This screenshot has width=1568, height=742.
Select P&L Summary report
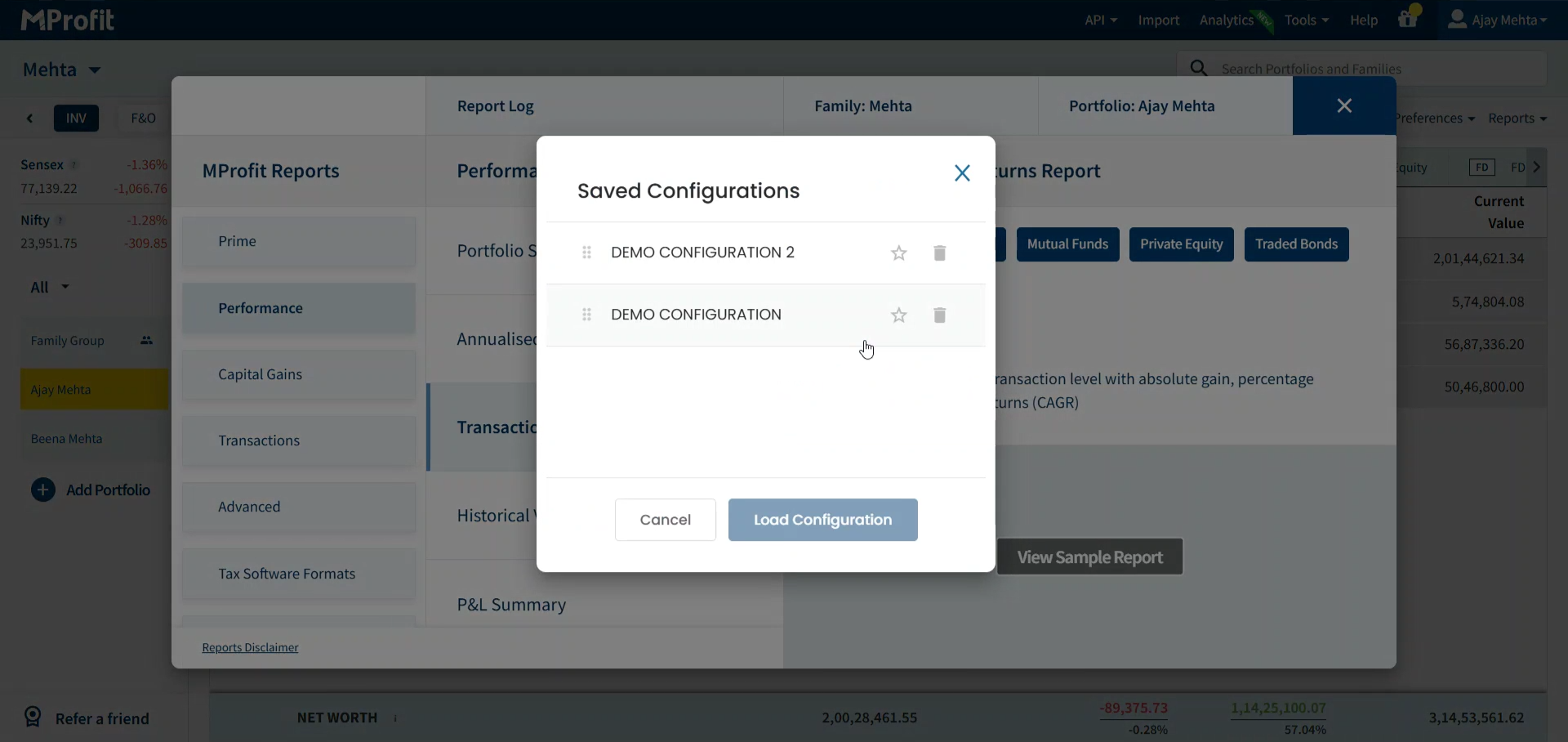[511, 605]
